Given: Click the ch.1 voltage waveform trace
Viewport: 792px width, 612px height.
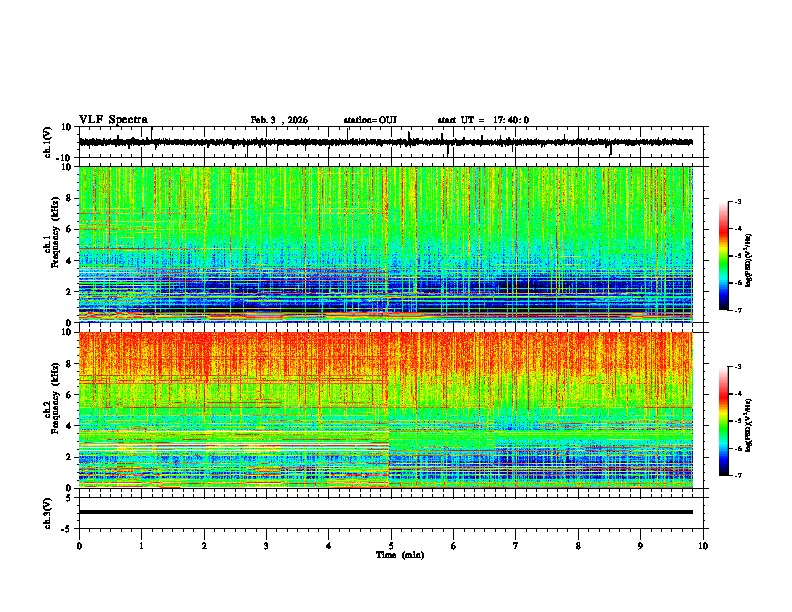Looking at the screenshot, I should point(386,142).
